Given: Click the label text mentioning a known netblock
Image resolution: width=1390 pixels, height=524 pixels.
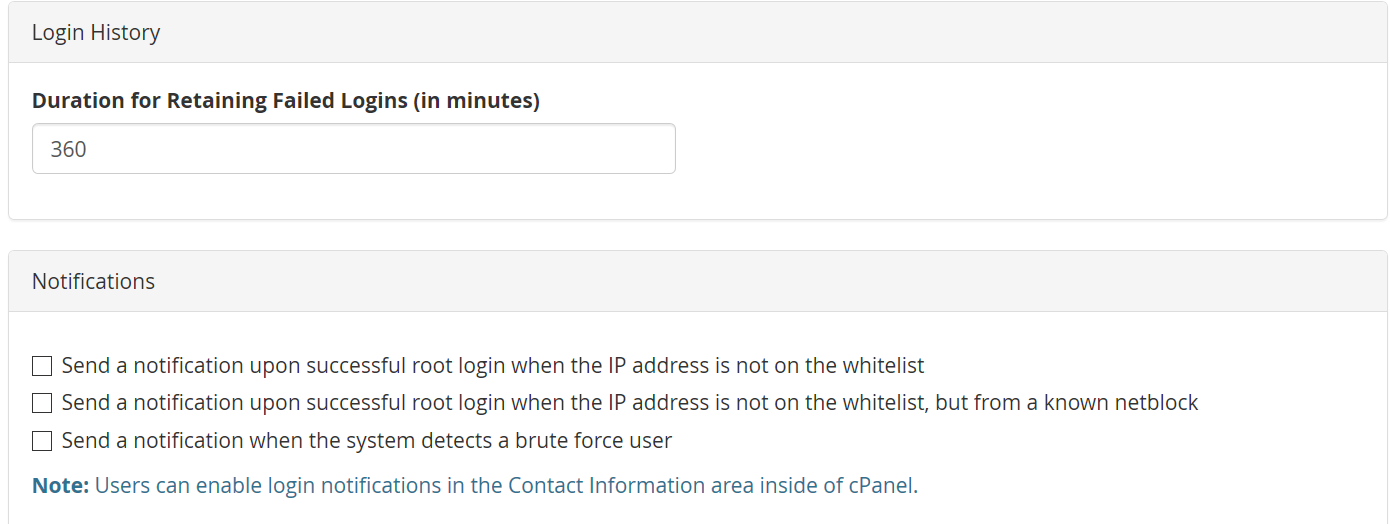Looking at the screenshot, I should pos(630,403).
